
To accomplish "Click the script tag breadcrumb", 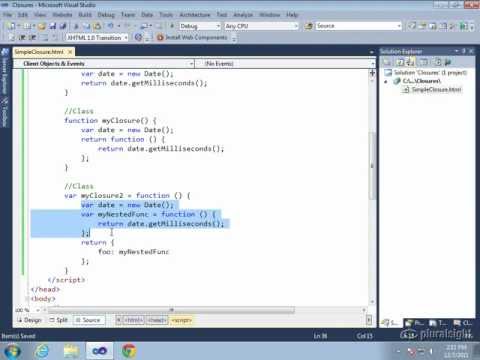I will pyautogui.click(x=182, y=320).
